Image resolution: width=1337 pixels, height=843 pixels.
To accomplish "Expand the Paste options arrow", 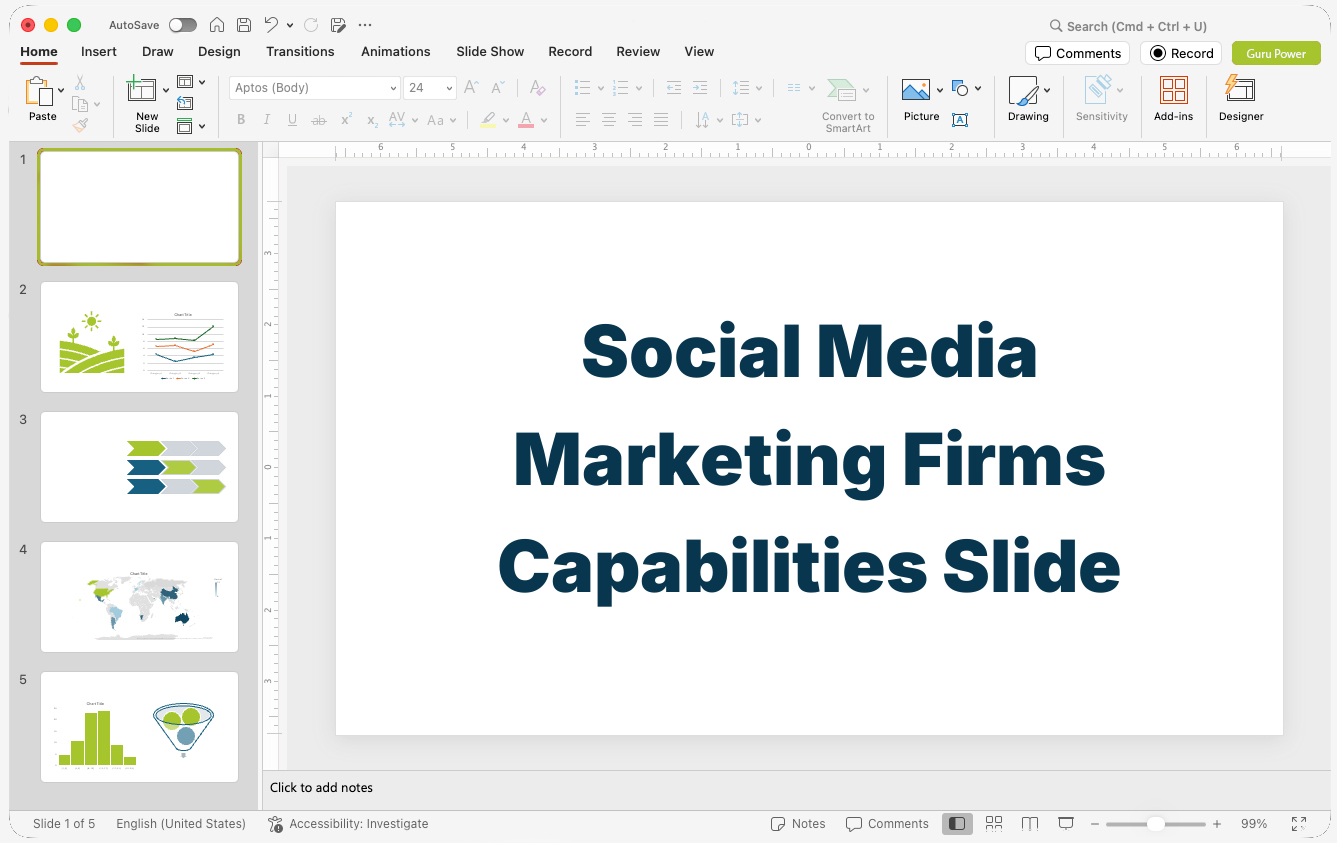I will [x=61, y=90].
